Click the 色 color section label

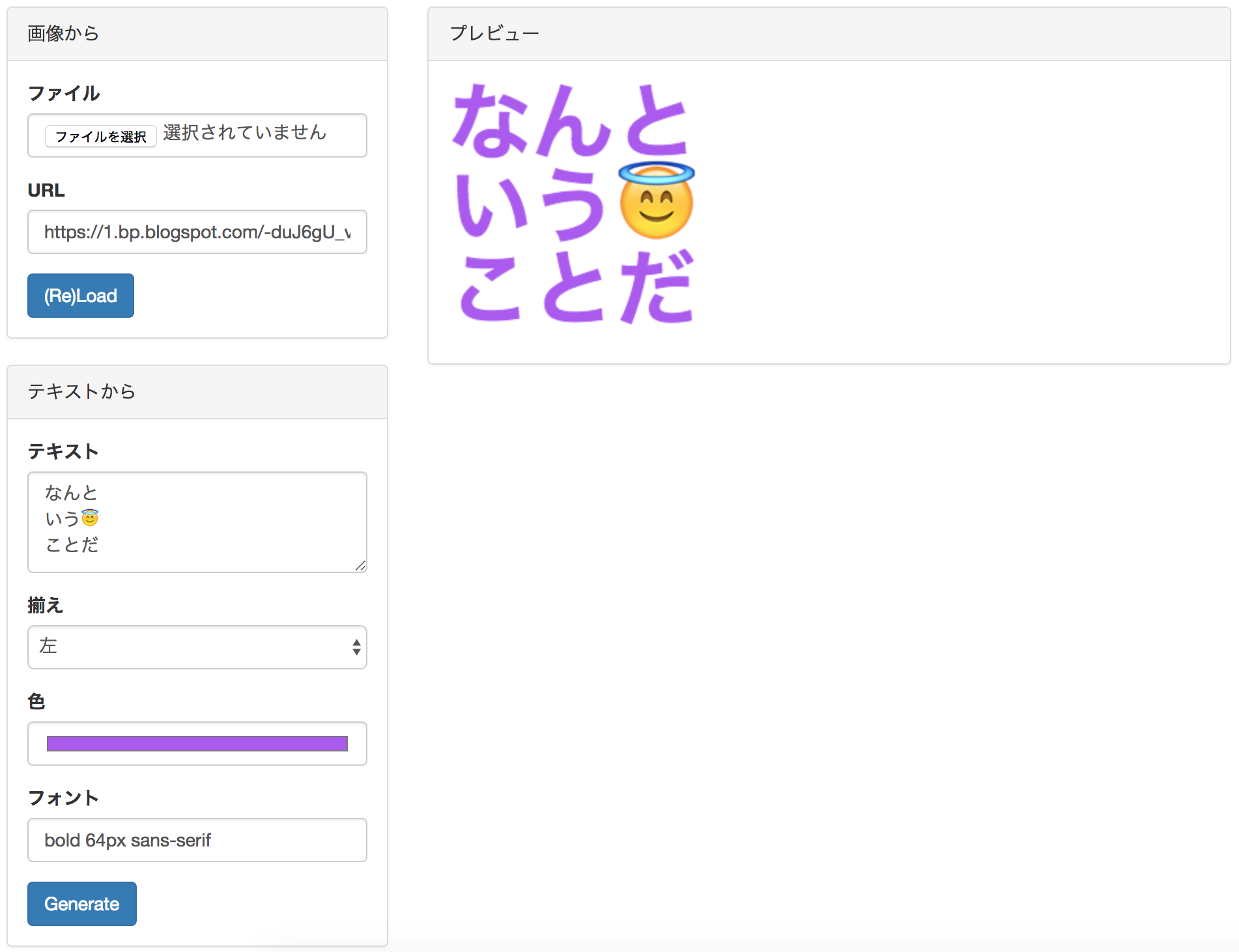click(x=36, y=701)
